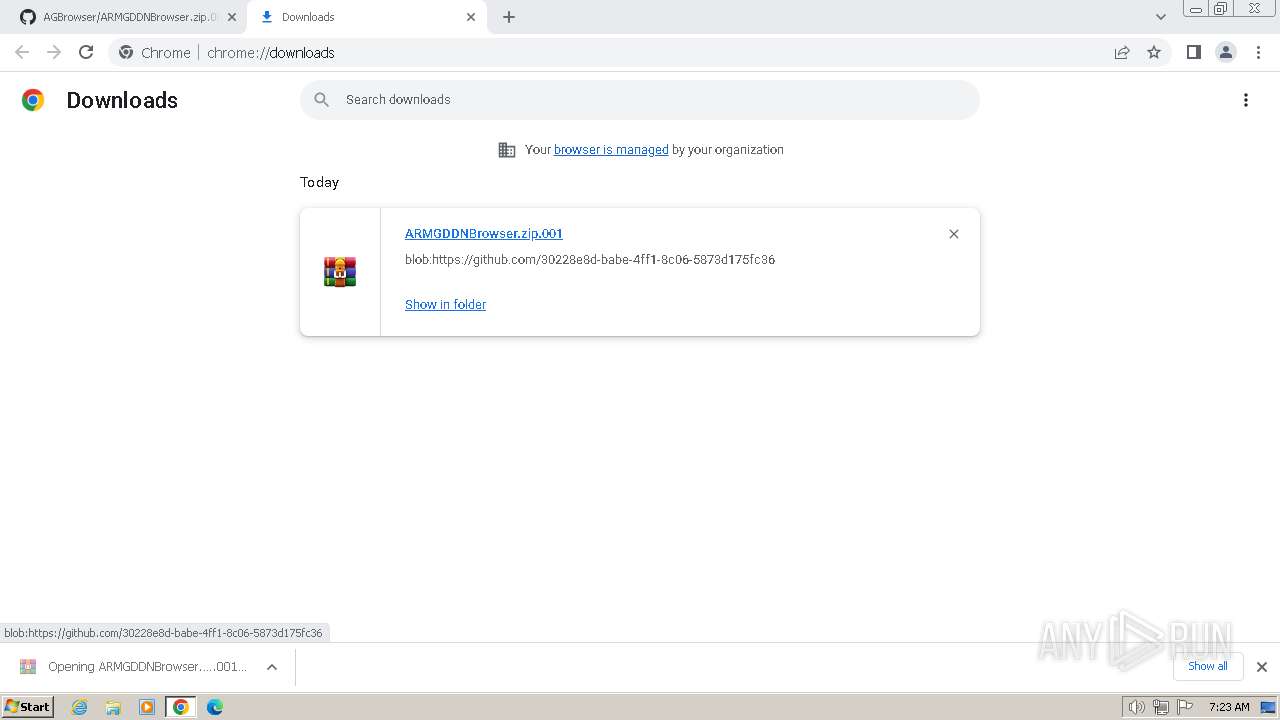Expand the tab search dropdown arrow
Image resolution: width=1280 pixels, height=720 pixels.
pos(1161,17)
